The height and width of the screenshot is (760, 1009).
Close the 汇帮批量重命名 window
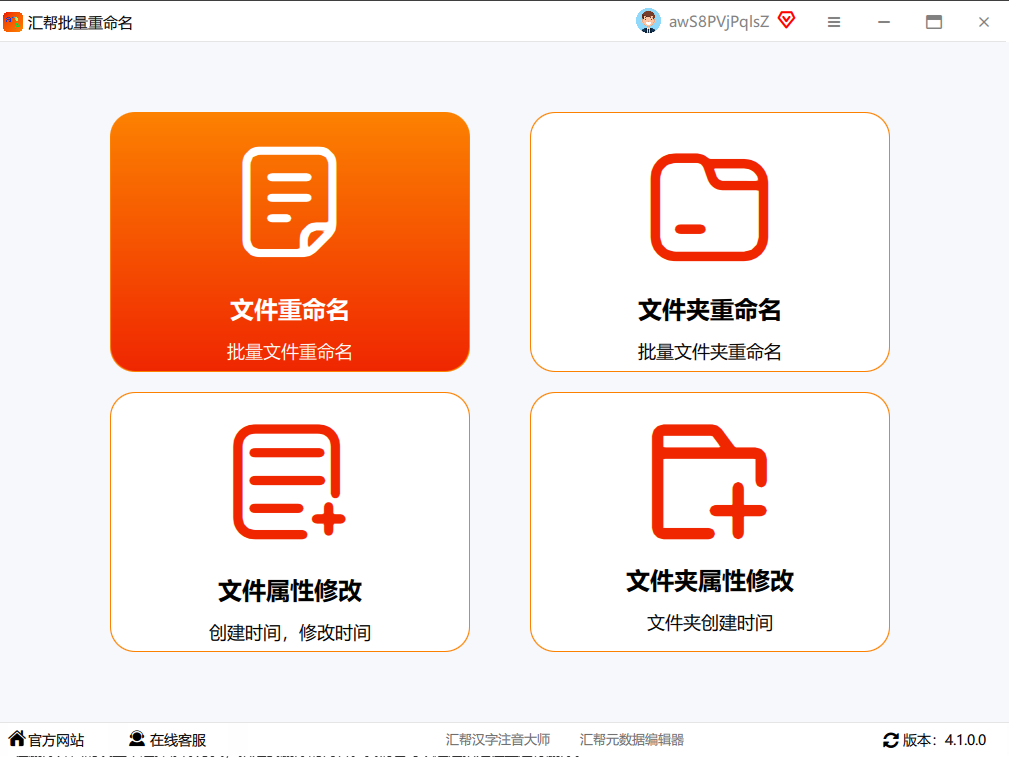pyautogui.click(x=984, y=22)
